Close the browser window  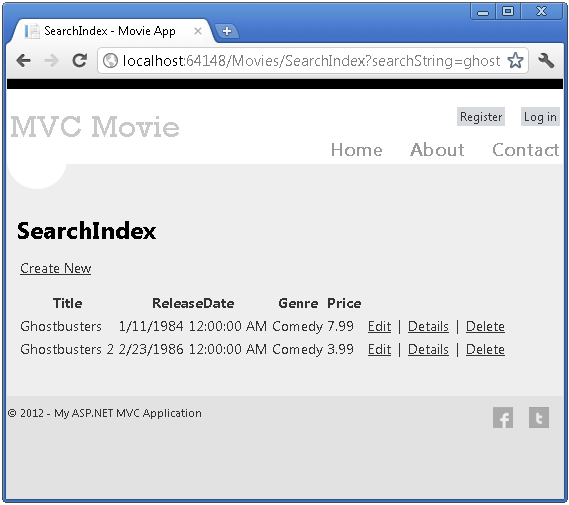[x=541, y=12]
